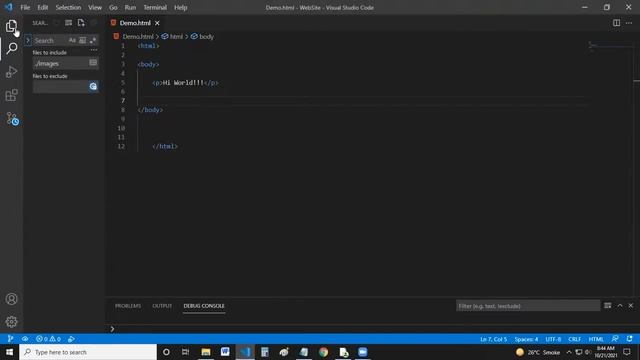Click Visual Studio Code taskbar icon
This screenshot has width=640, height=360.
245,352
